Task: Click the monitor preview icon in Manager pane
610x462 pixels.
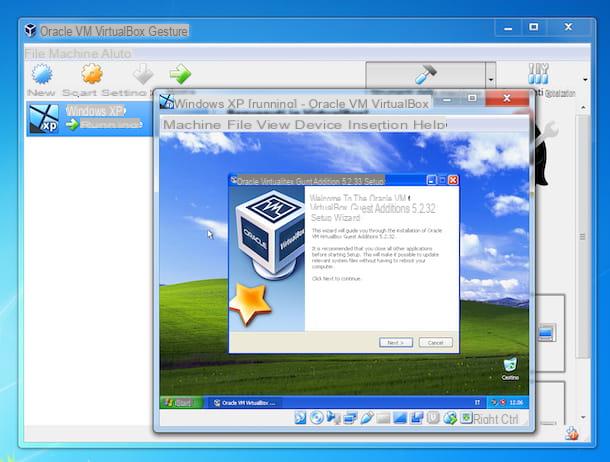Action: [546, 333]
